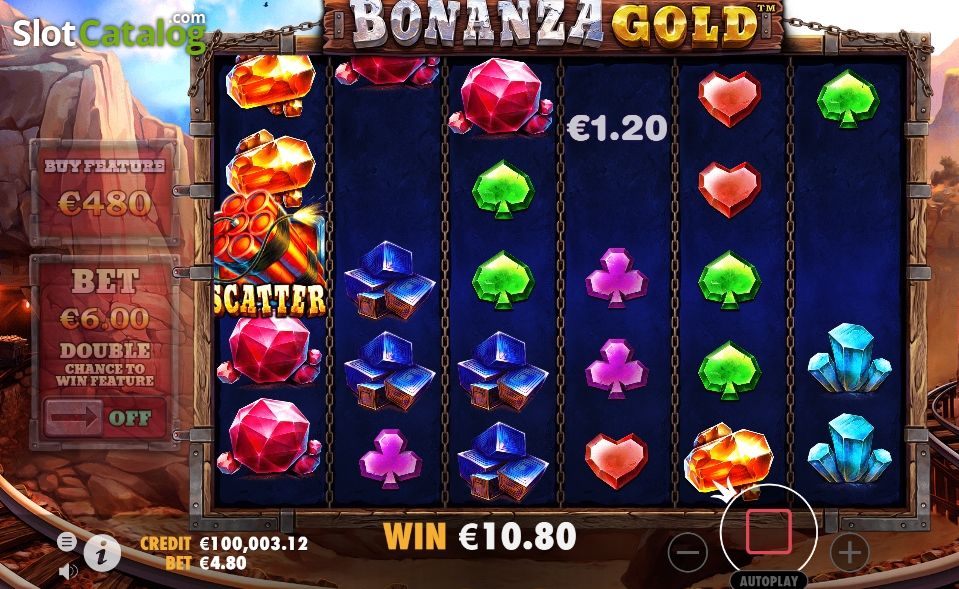
Task: Click the WIN €10.80 total display
Action: pyautogui.click(x=480, y=536)
